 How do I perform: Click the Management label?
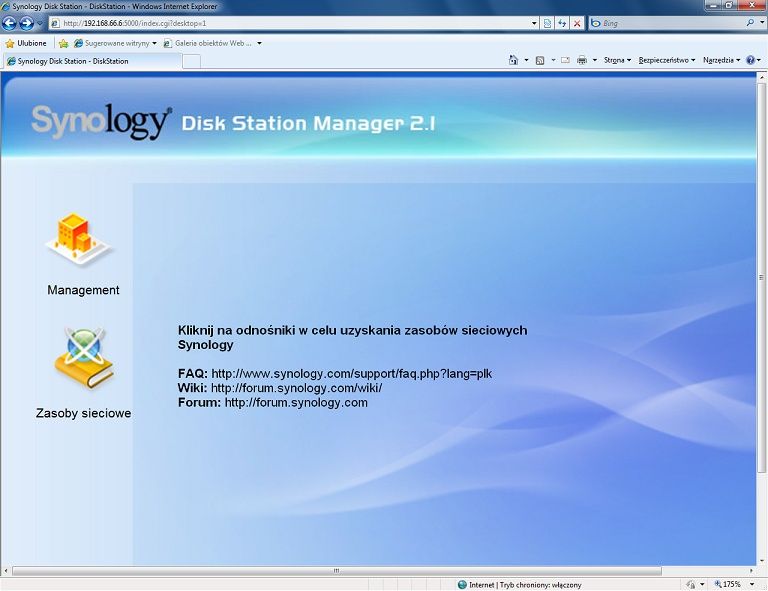coord(83,290)
